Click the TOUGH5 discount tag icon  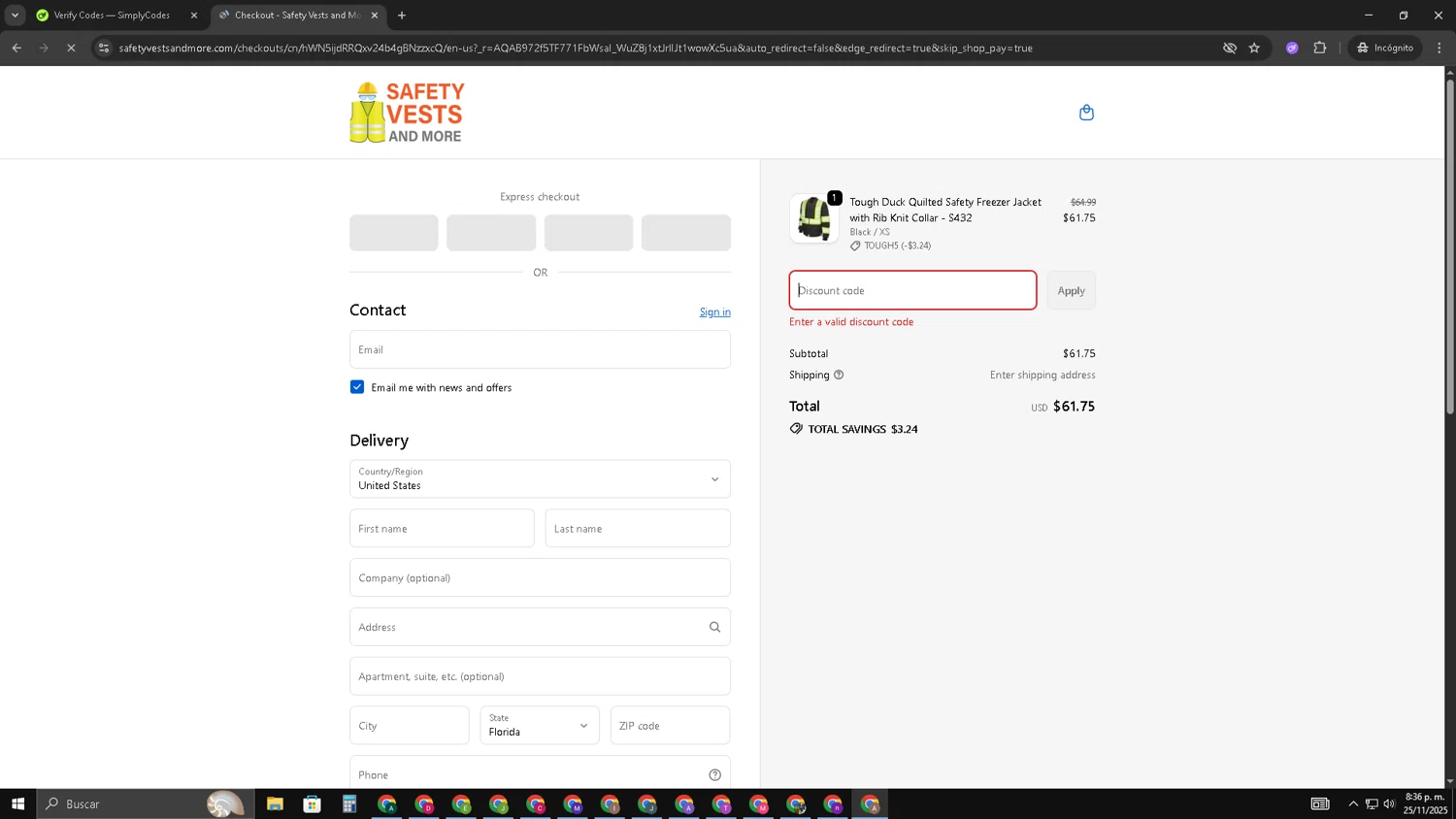coord(855,246)
